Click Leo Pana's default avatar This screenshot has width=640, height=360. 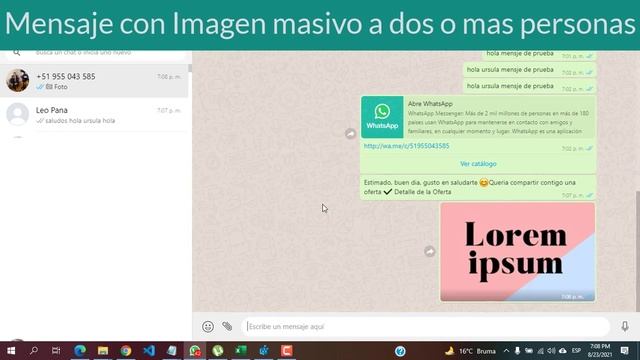click(x=18, y=114)
